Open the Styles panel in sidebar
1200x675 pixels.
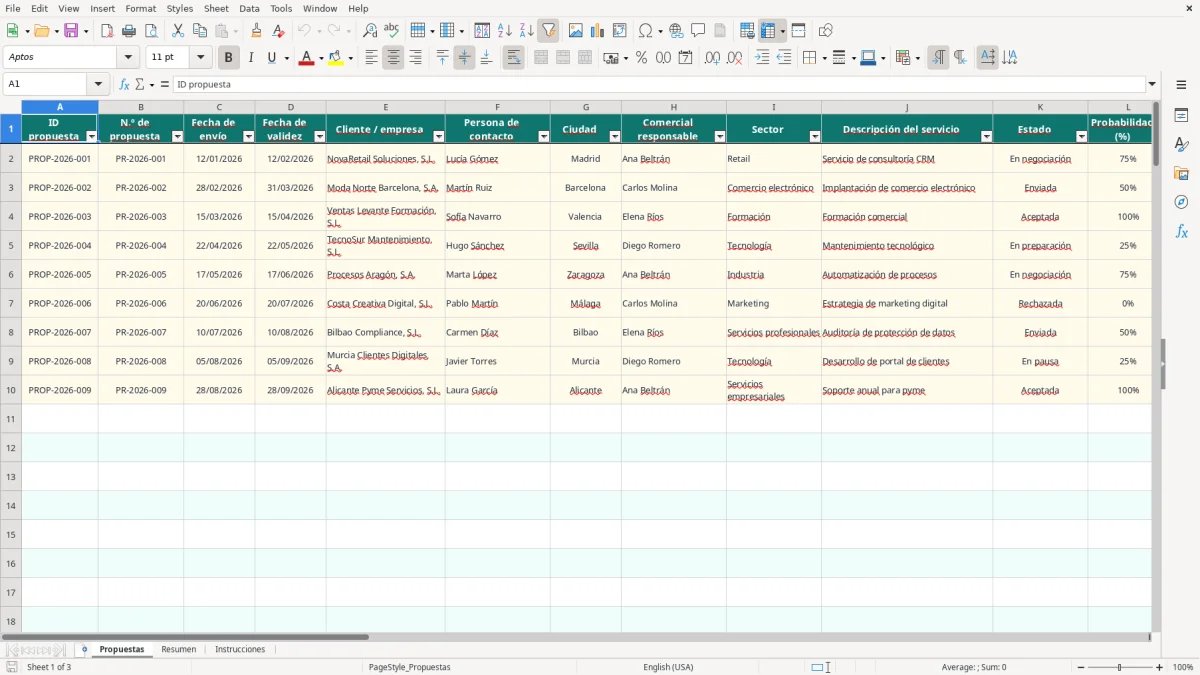click(1181, 145)
